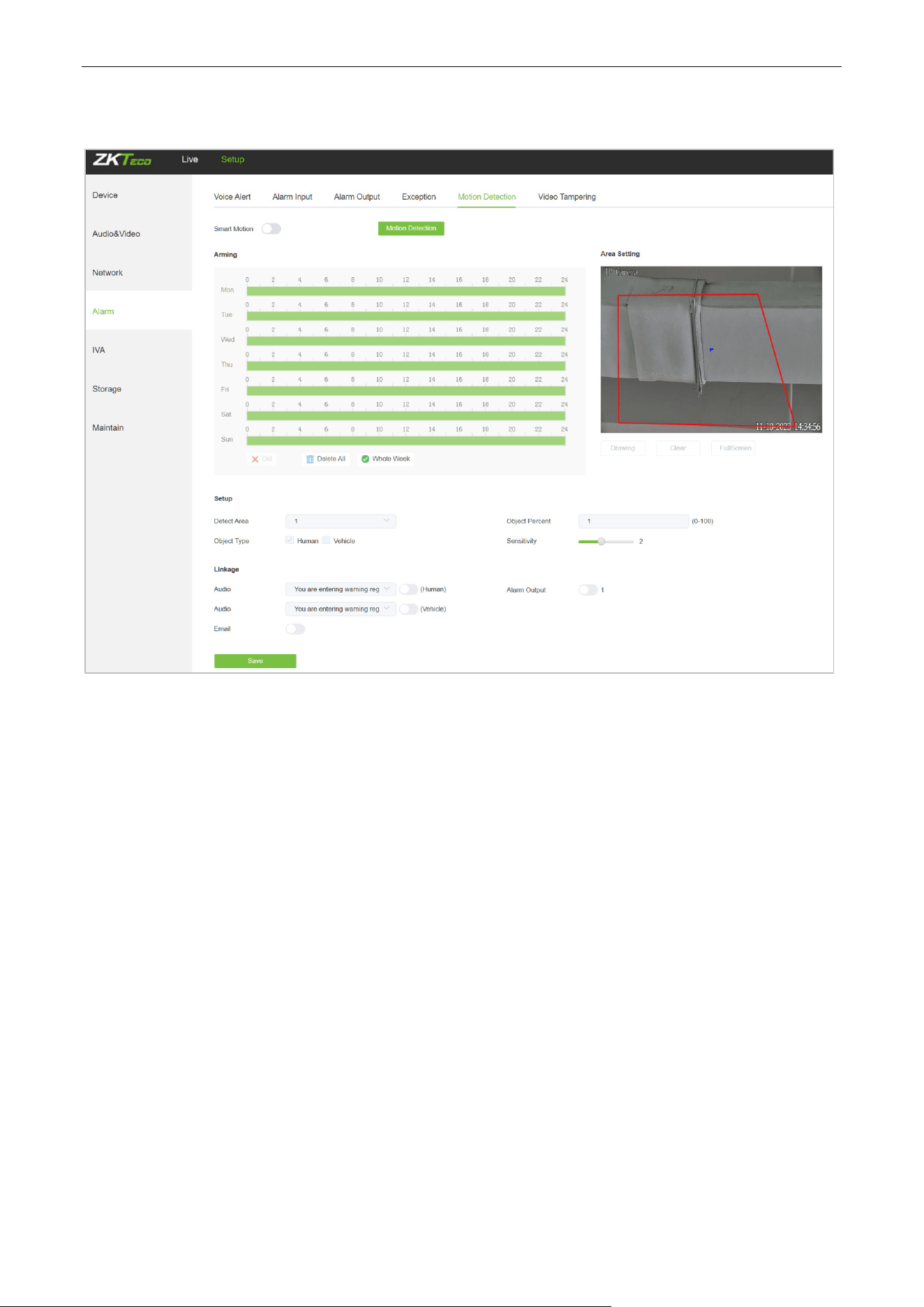Screen dimensions: 924x1307
Task: Toggle the Smart Motion switch
Action: [271, 229]
